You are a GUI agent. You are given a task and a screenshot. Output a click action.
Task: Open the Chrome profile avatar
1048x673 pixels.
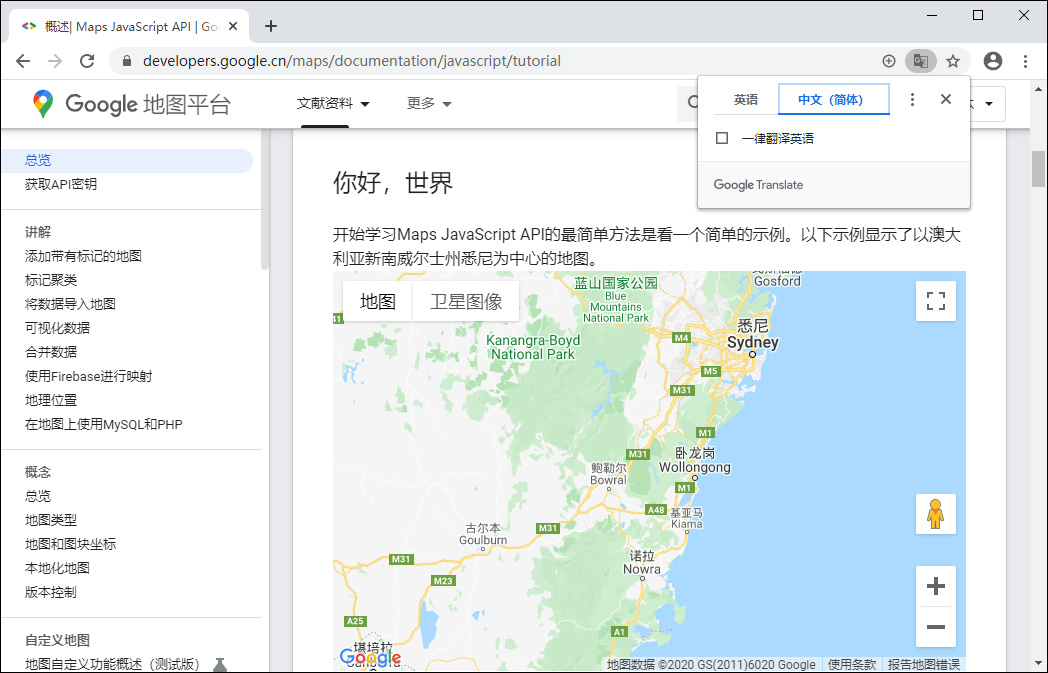point(992,60)
